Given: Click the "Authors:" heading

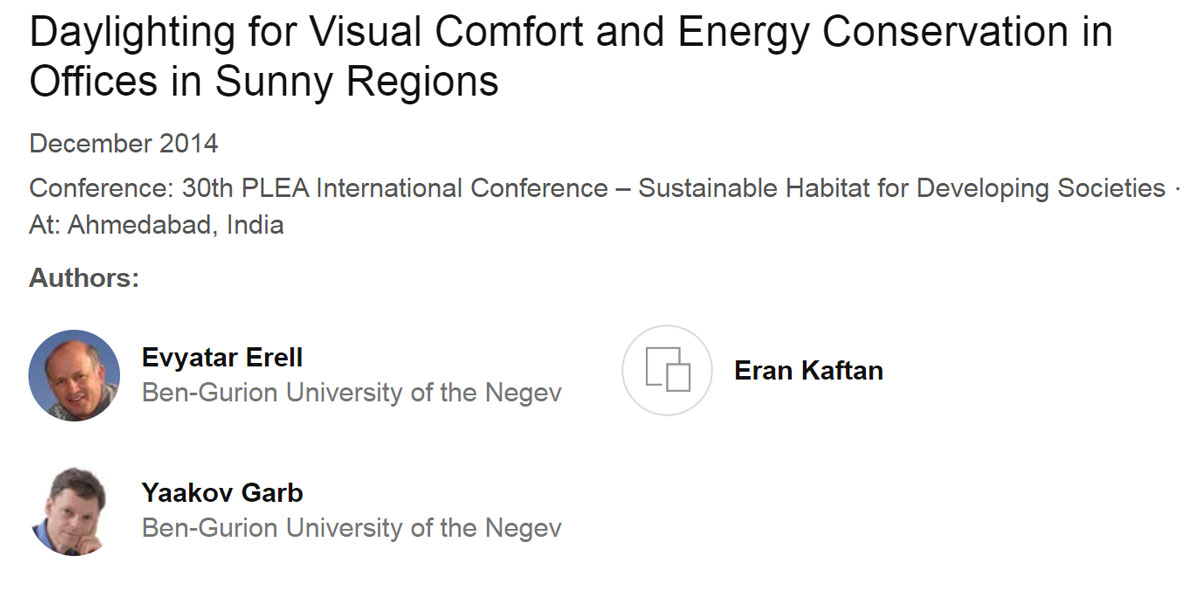Looking at the screenshot, I should click(84, 278).
